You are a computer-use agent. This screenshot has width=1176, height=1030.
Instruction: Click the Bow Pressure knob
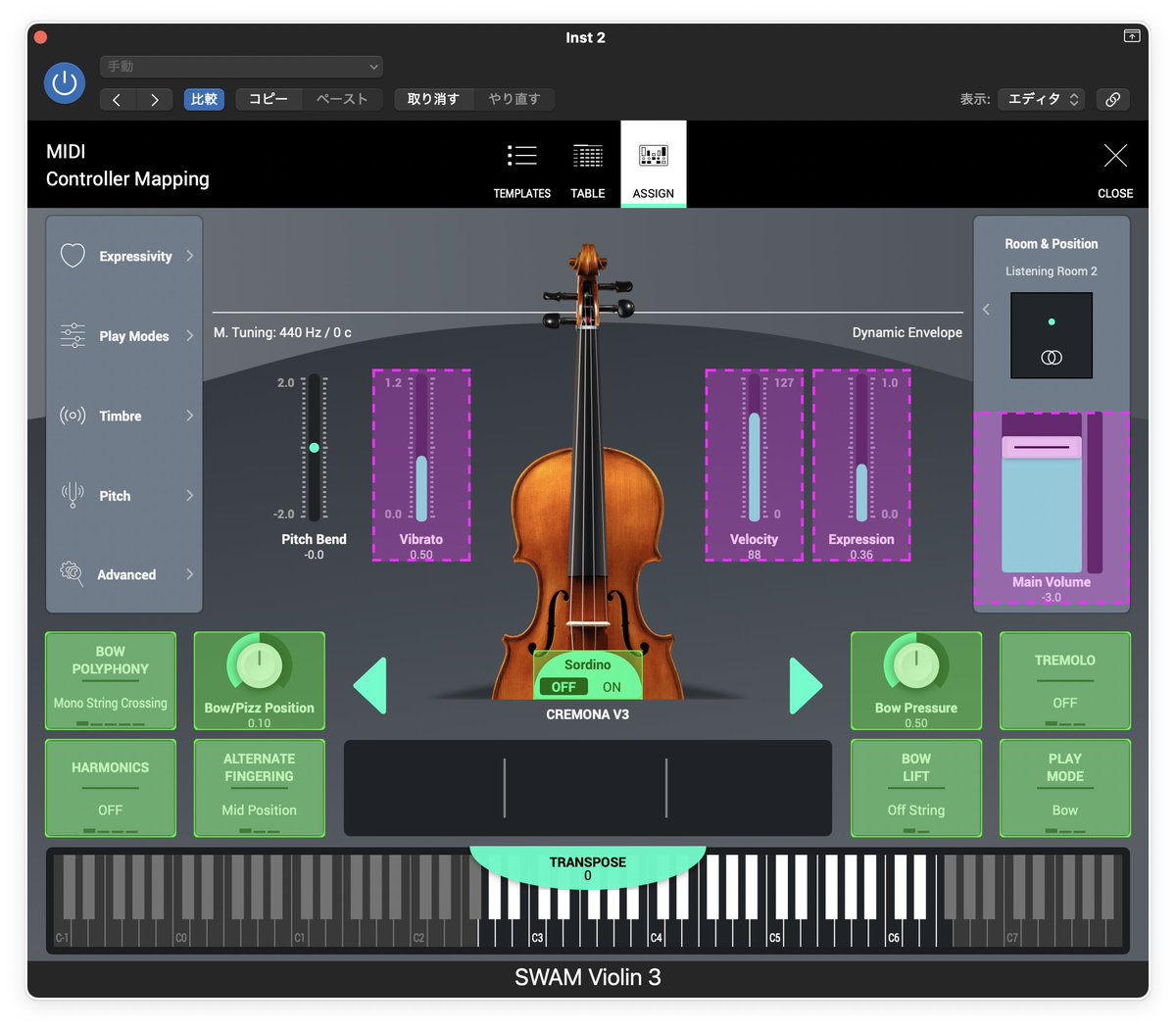pos(916,663)
